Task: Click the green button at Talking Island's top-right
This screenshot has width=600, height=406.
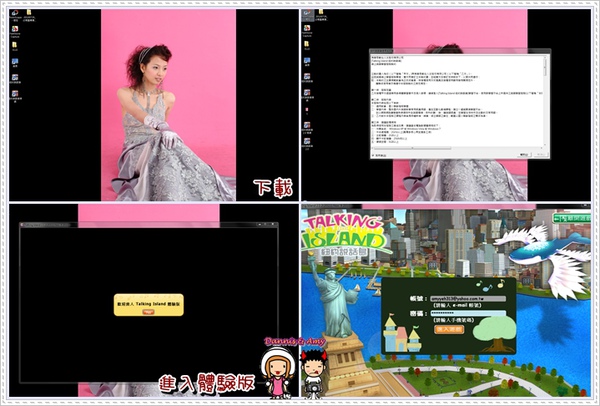Action: tap(572, 218)
